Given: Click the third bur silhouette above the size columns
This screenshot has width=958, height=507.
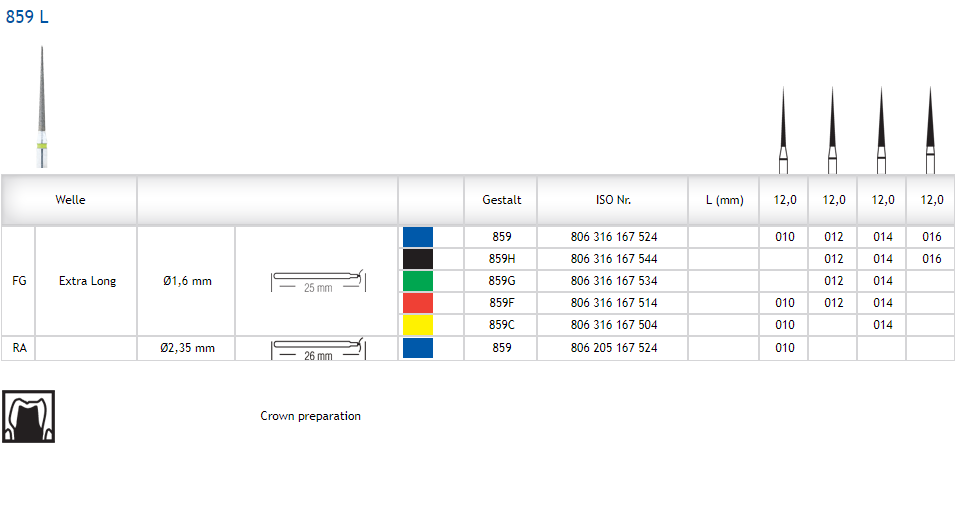Looking at the screenshot, I should point(881,130).
